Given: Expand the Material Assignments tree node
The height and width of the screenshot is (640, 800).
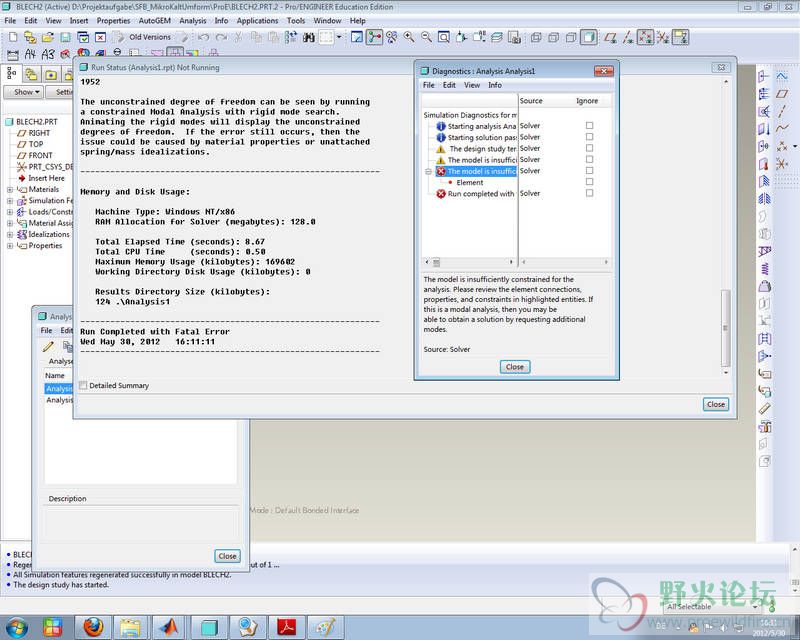Looking at the screenshot, I should [x=10, y=223].
